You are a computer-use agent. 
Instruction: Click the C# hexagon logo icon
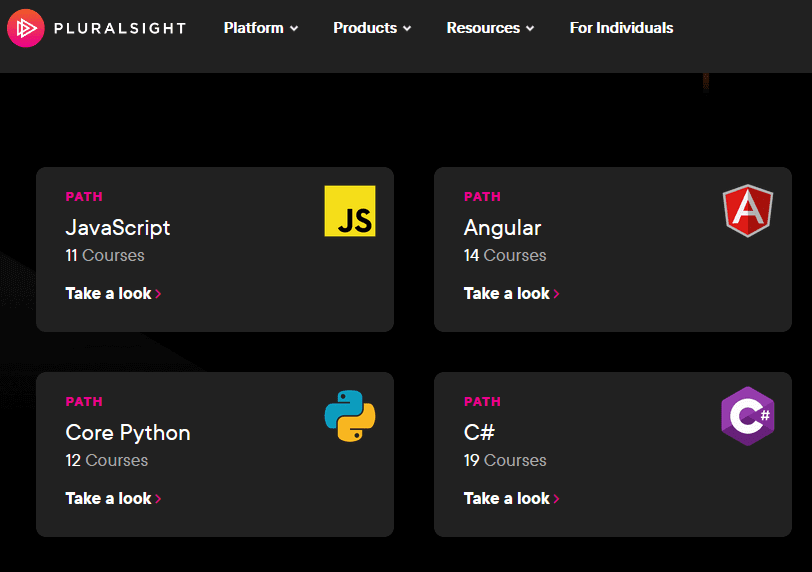pos(748,416)
